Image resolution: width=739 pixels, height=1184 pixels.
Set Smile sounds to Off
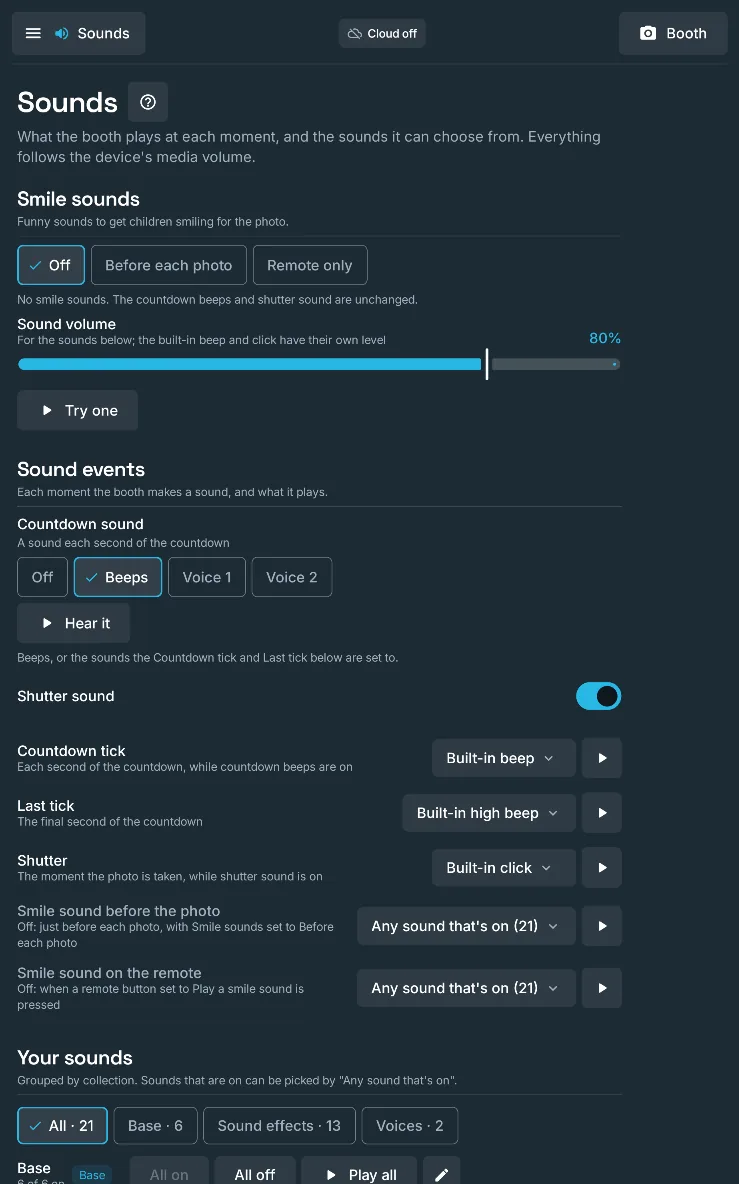point(51,265)
